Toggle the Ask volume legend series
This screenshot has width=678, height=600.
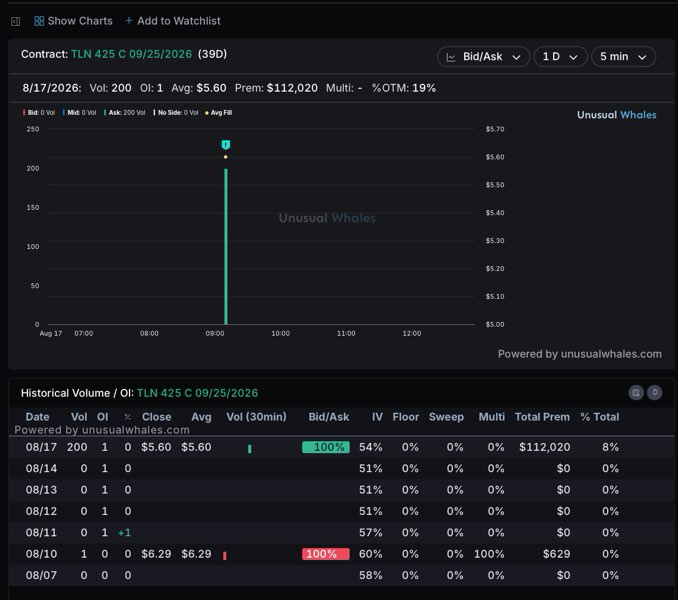125,112
